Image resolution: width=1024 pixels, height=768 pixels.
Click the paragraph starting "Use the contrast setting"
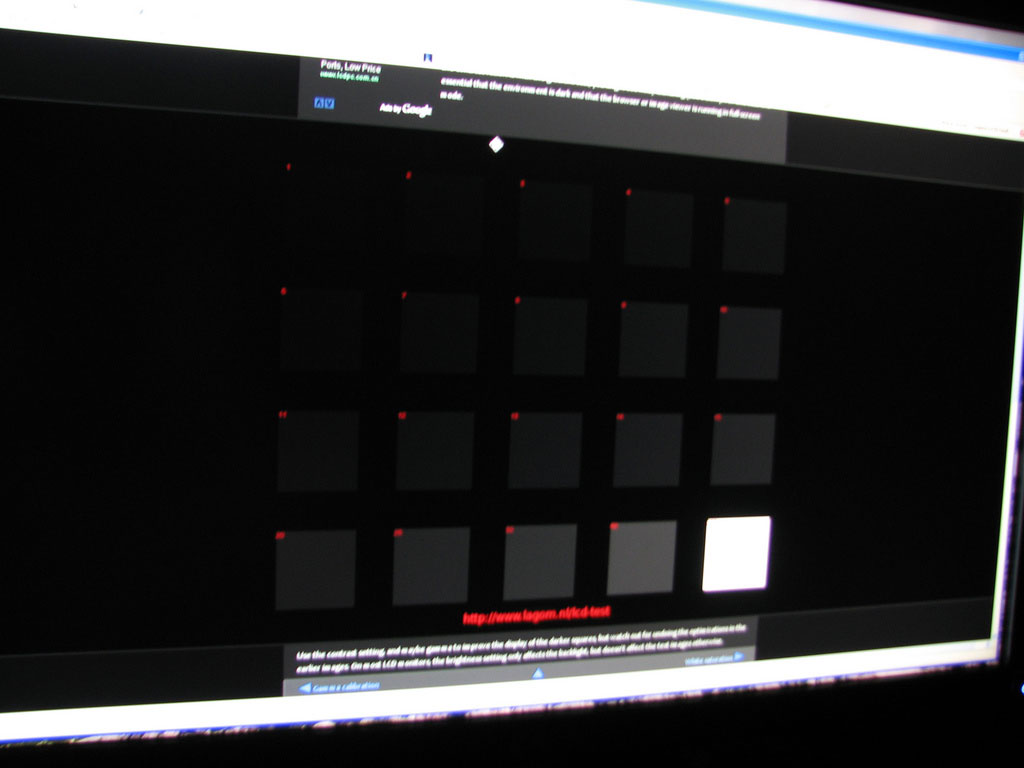(x=520, y=648)
